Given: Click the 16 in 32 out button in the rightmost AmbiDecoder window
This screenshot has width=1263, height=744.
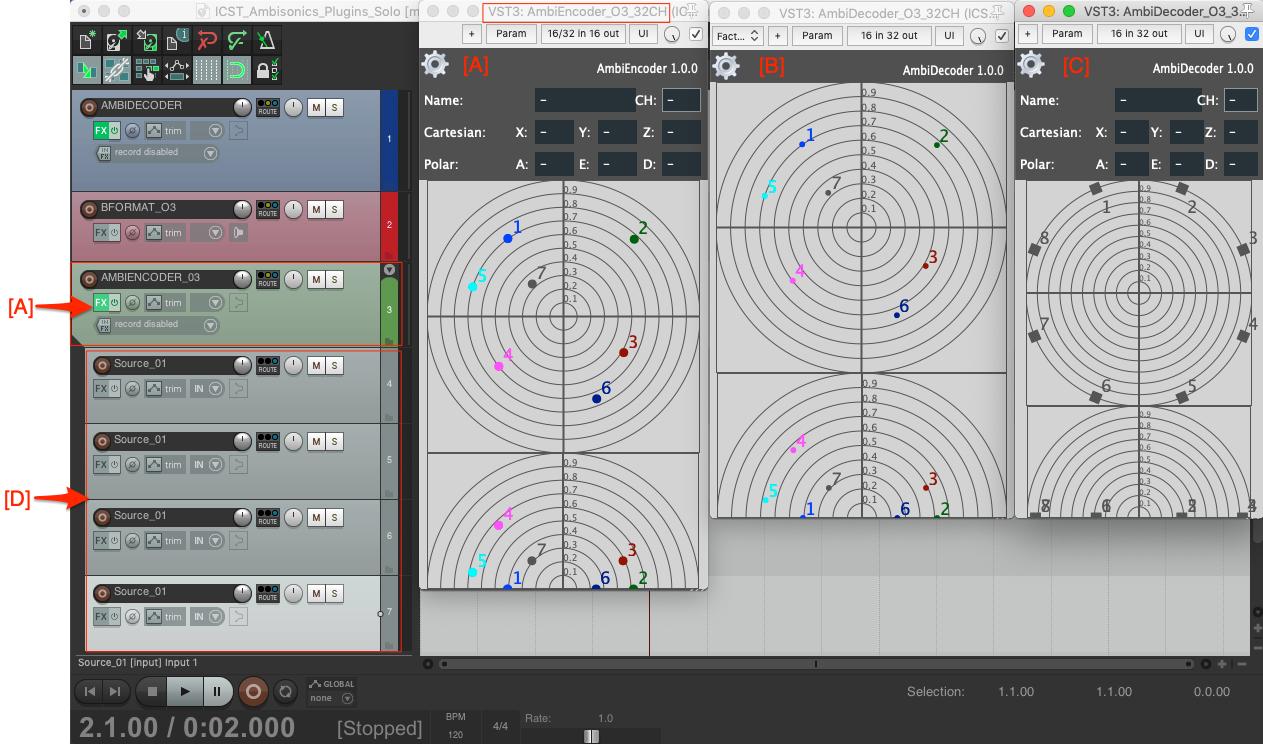Looking at the screenshot, I should coord(1138,34).
